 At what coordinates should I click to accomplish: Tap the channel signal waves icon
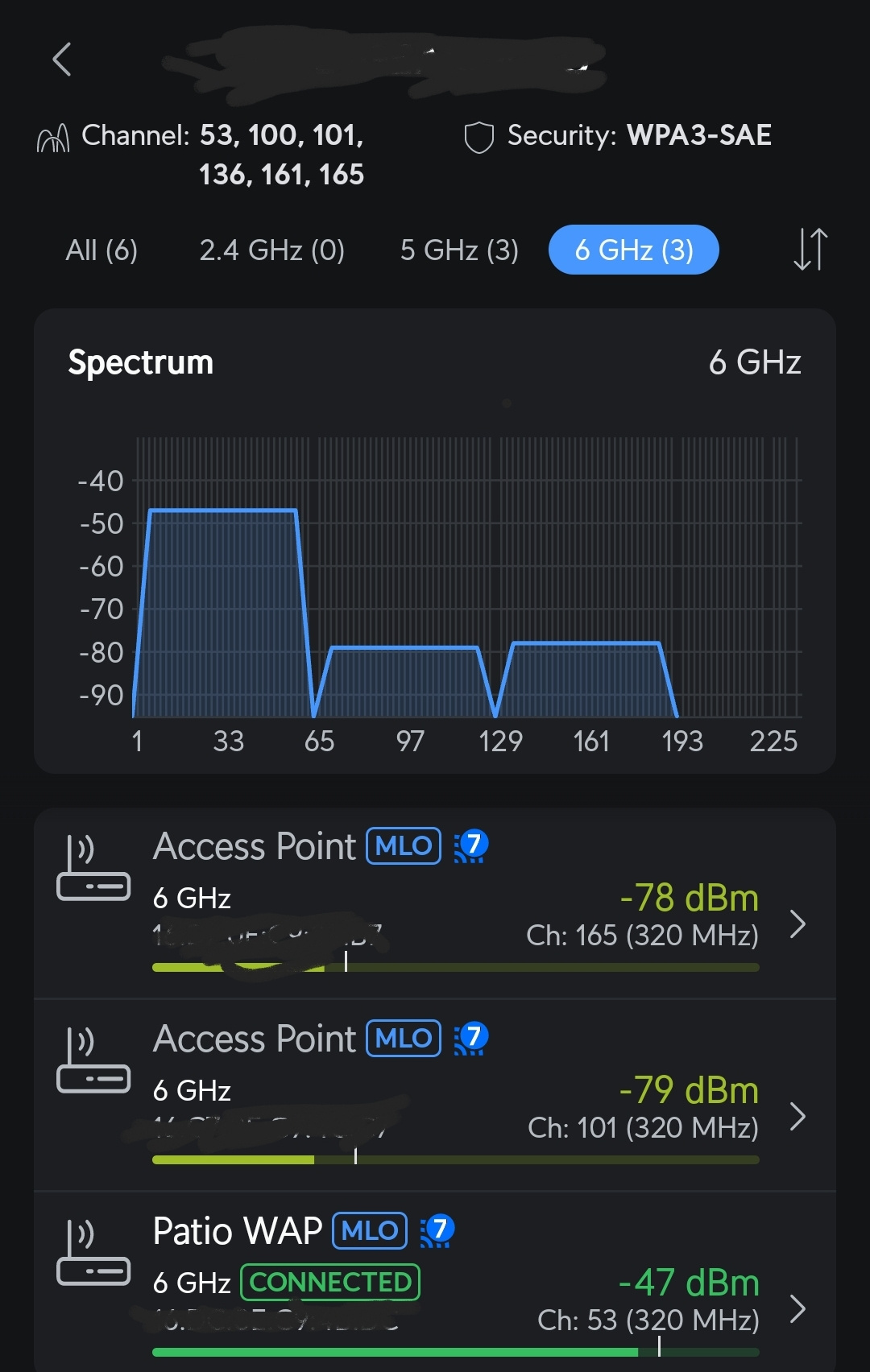click(x=53, y=138)
